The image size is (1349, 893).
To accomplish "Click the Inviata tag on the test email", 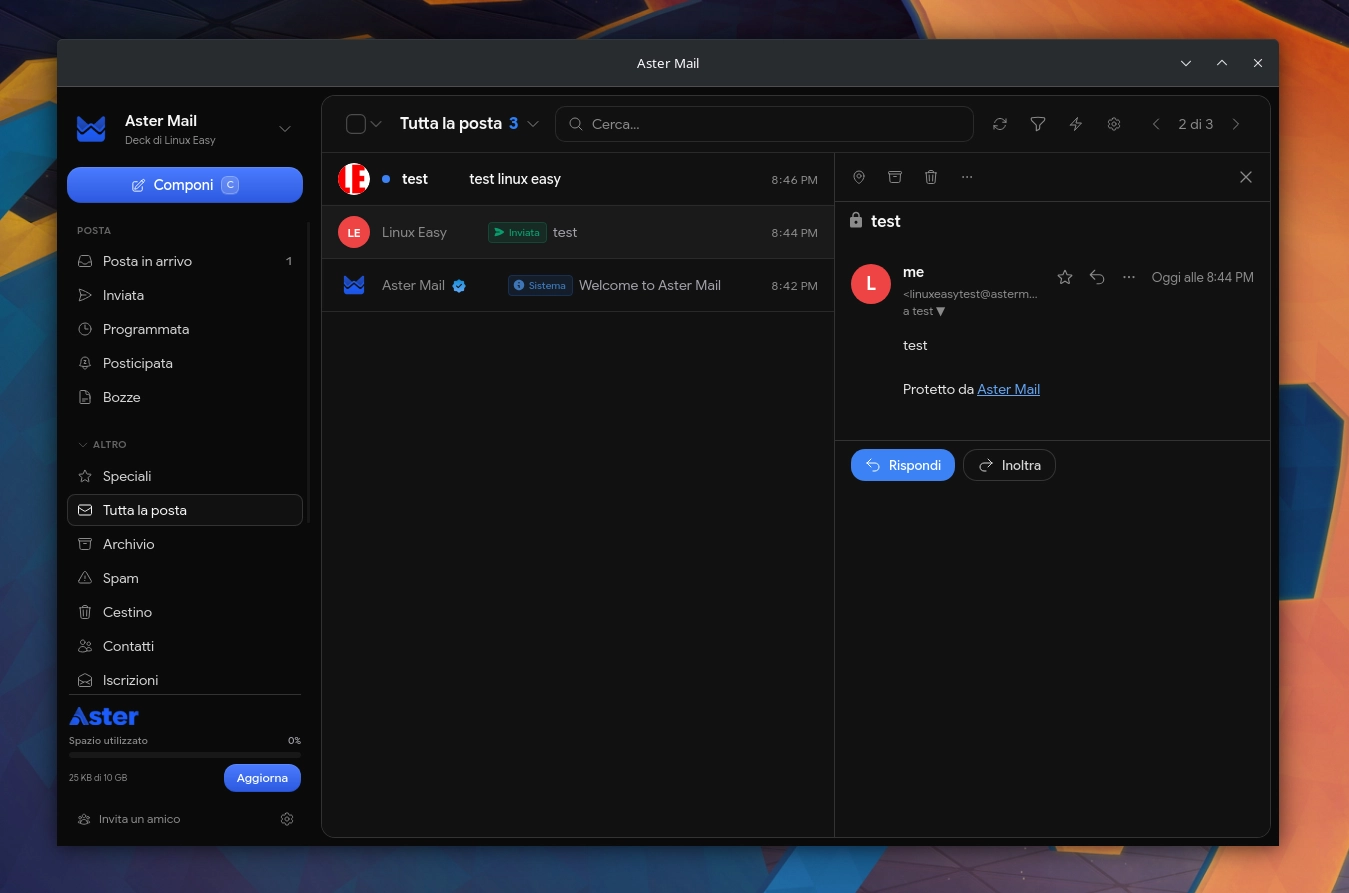I will click(517, 232).
